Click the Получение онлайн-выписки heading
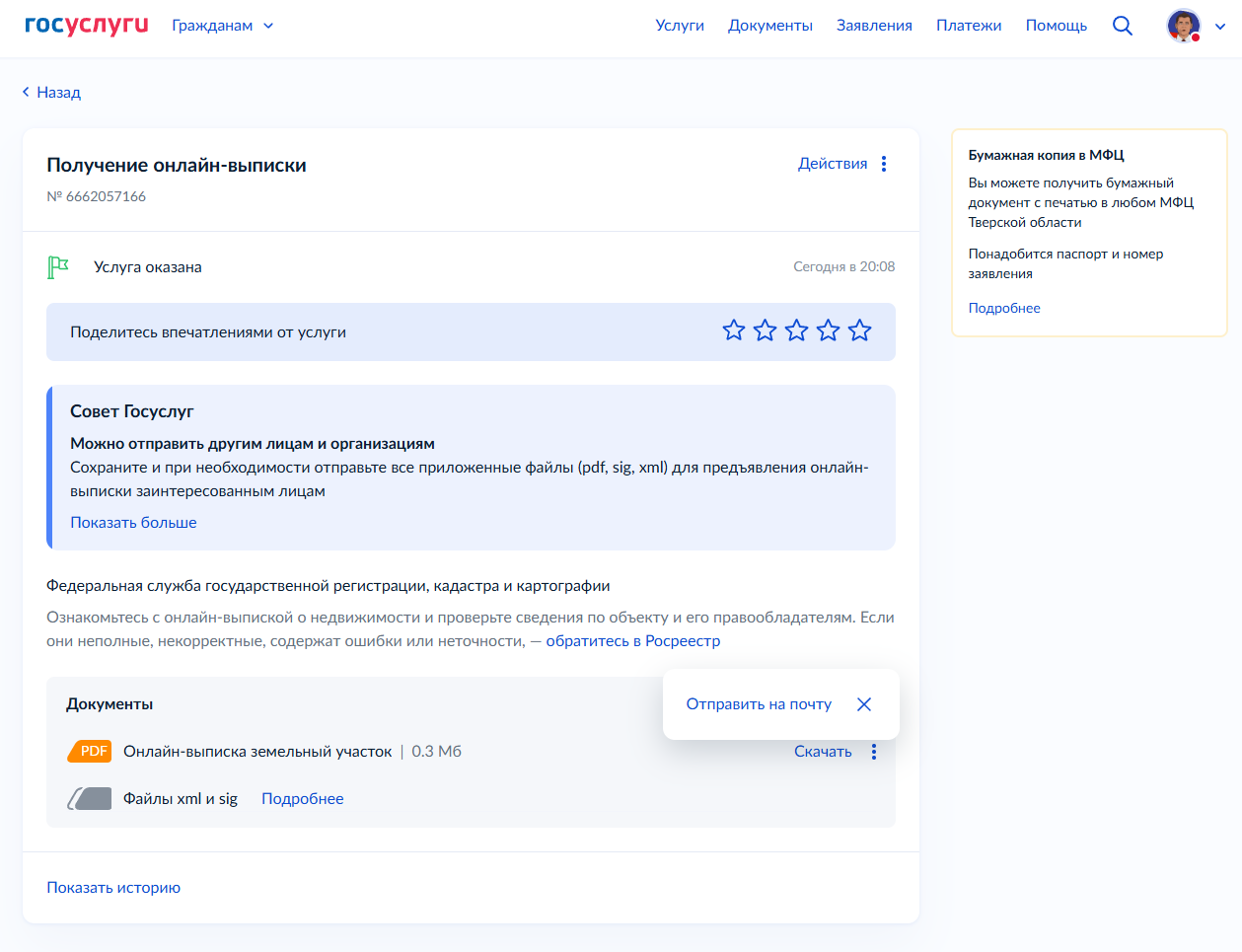Viewport: 1242px width, 952px height. pos(177,166)
